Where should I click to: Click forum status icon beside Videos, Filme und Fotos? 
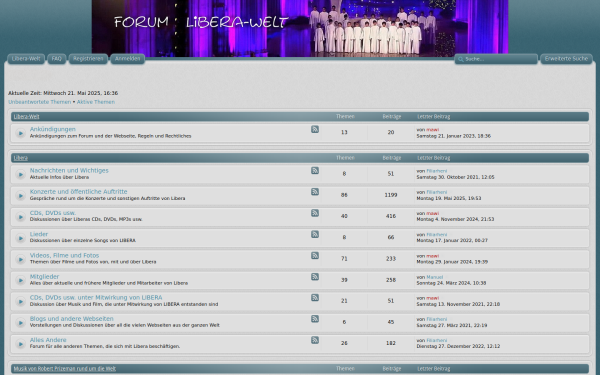(x=20, y=259)
